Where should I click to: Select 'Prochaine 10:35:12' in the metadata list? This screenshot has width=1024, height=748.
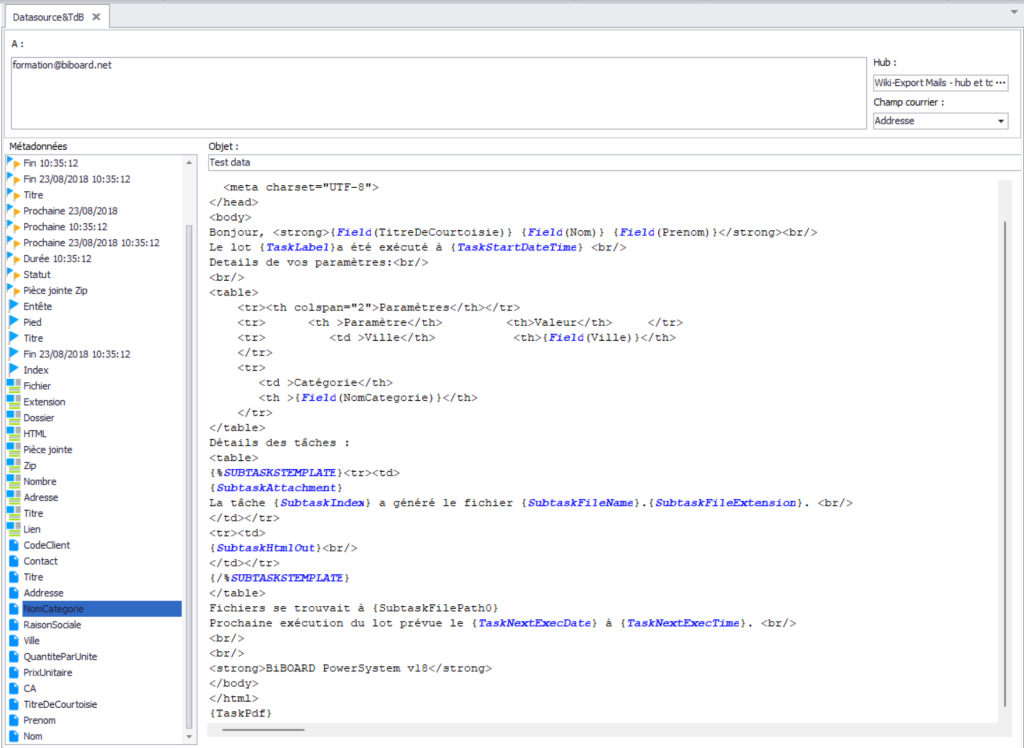tap(65, 227)
